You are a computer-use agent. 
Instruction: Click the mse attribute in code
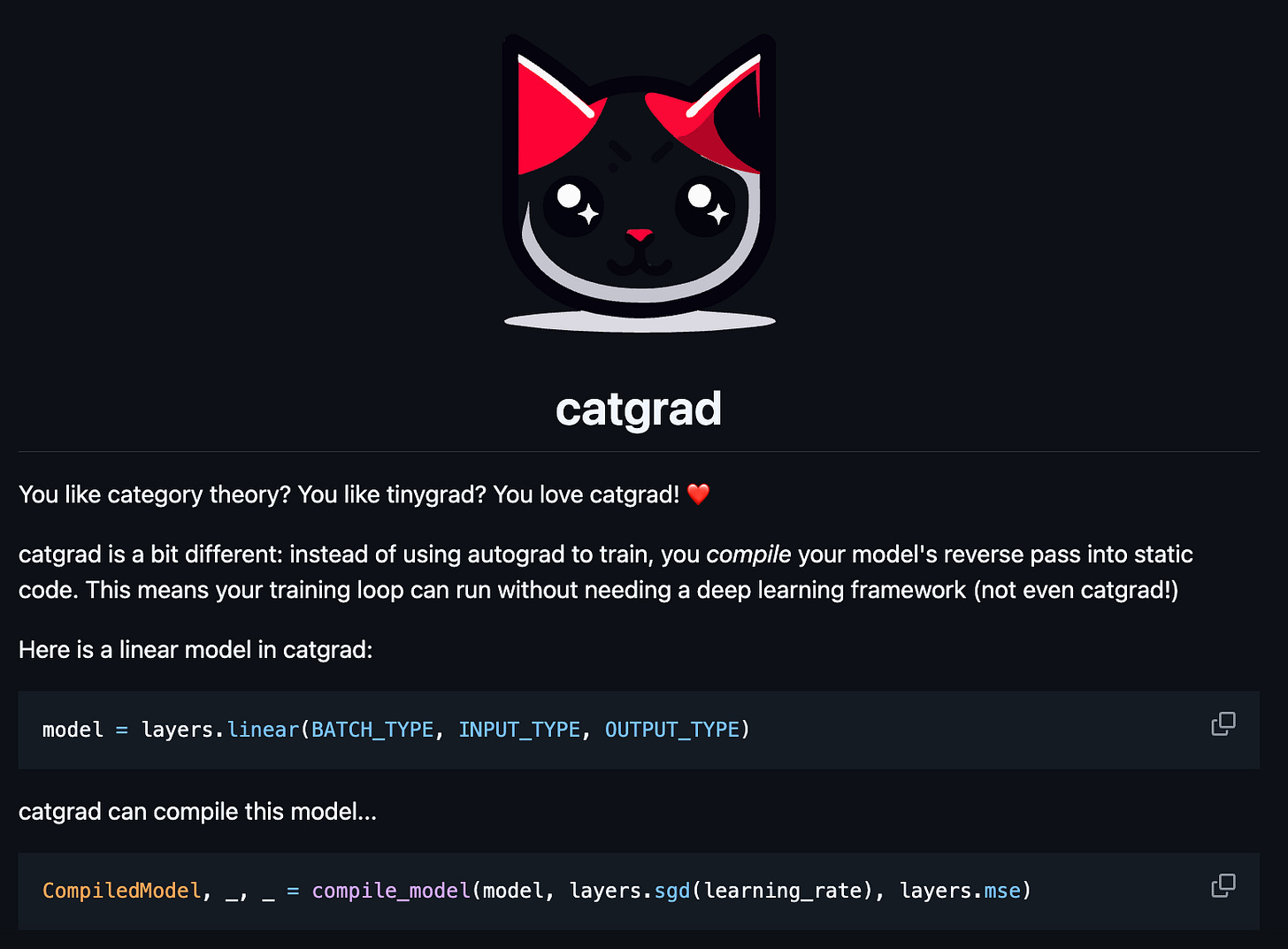(1002, 891)
